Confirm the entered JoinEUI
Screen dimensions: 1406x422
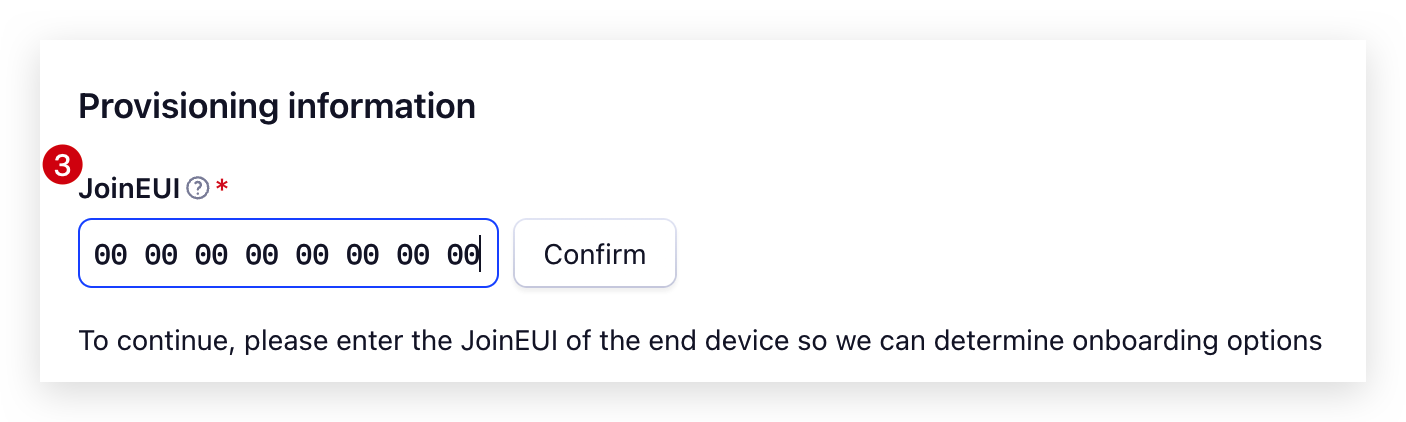[x=595, y=253]
